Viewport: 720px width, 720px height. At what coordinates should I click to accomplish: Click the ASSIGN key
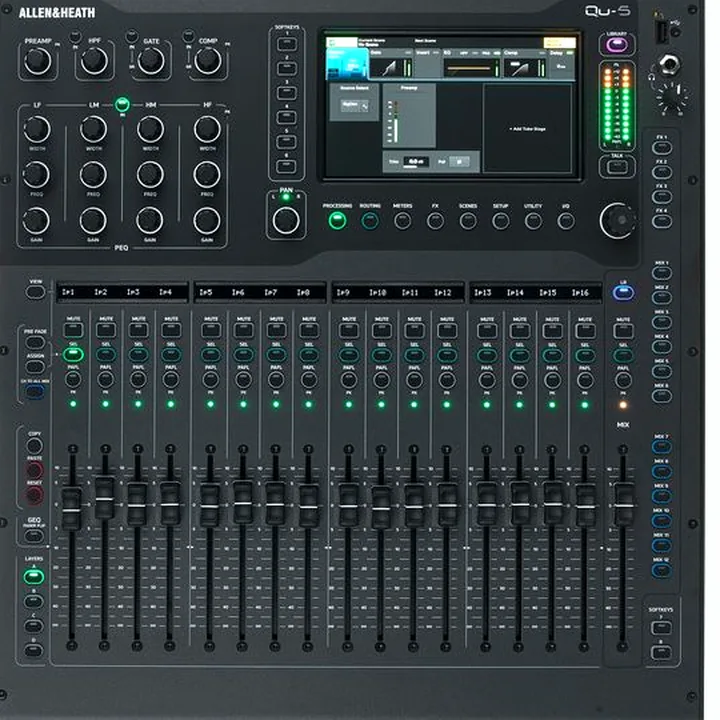[x=35, y=367]
